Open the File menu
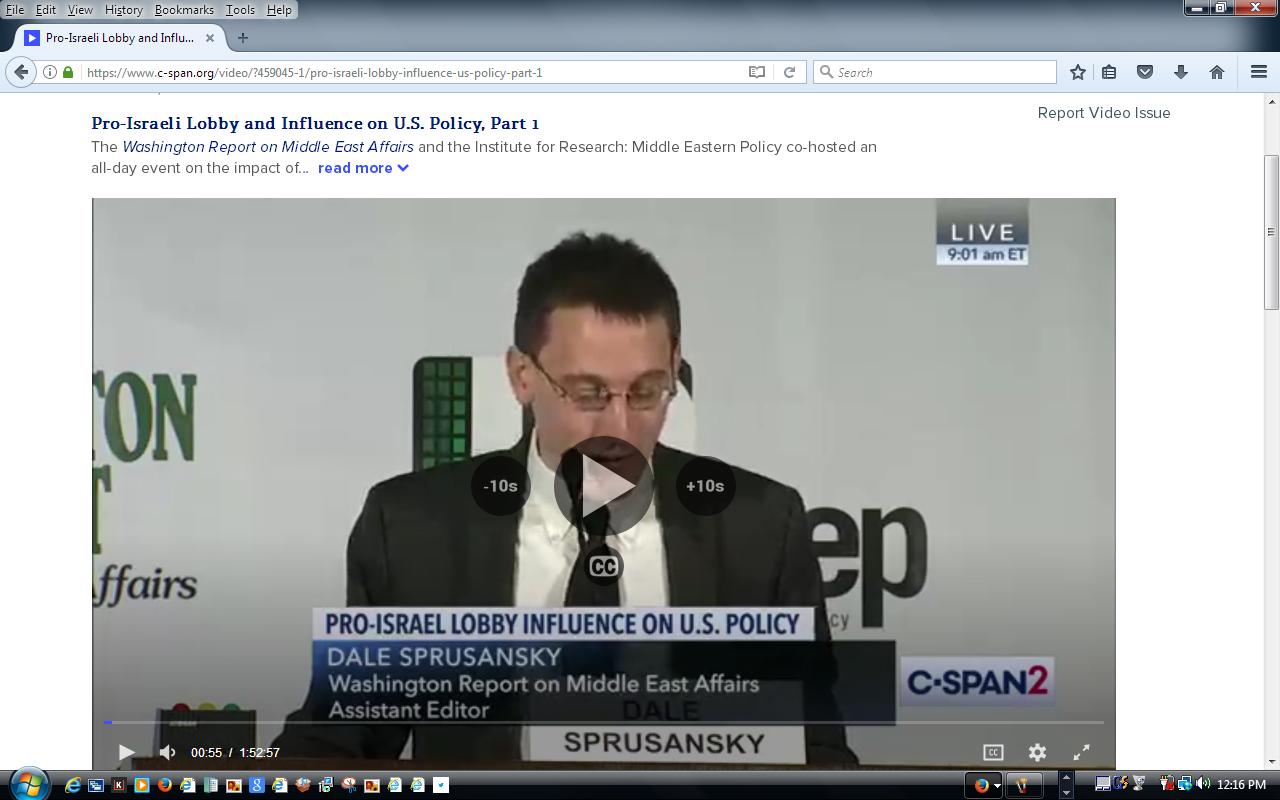Image resolution: width=1280 pixels, height=800 pixels. coord(14,9)
